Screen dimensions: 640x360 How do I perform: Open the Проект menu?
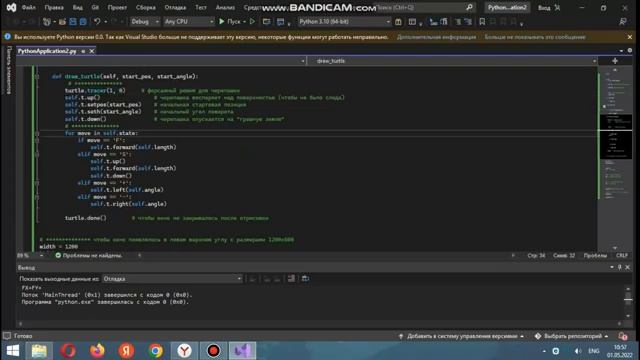tap(117, 7)
